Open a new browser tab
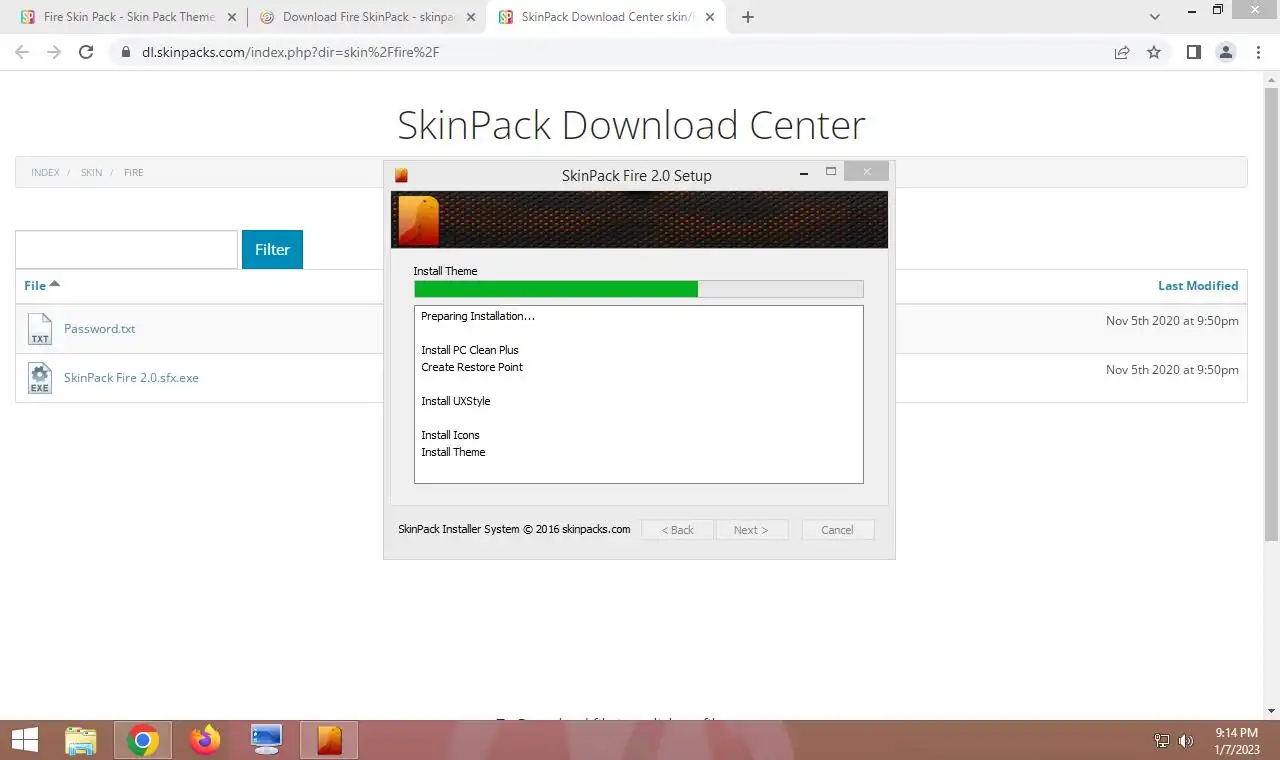Viewport: 1280px width, 760px height. pos(747,17)
